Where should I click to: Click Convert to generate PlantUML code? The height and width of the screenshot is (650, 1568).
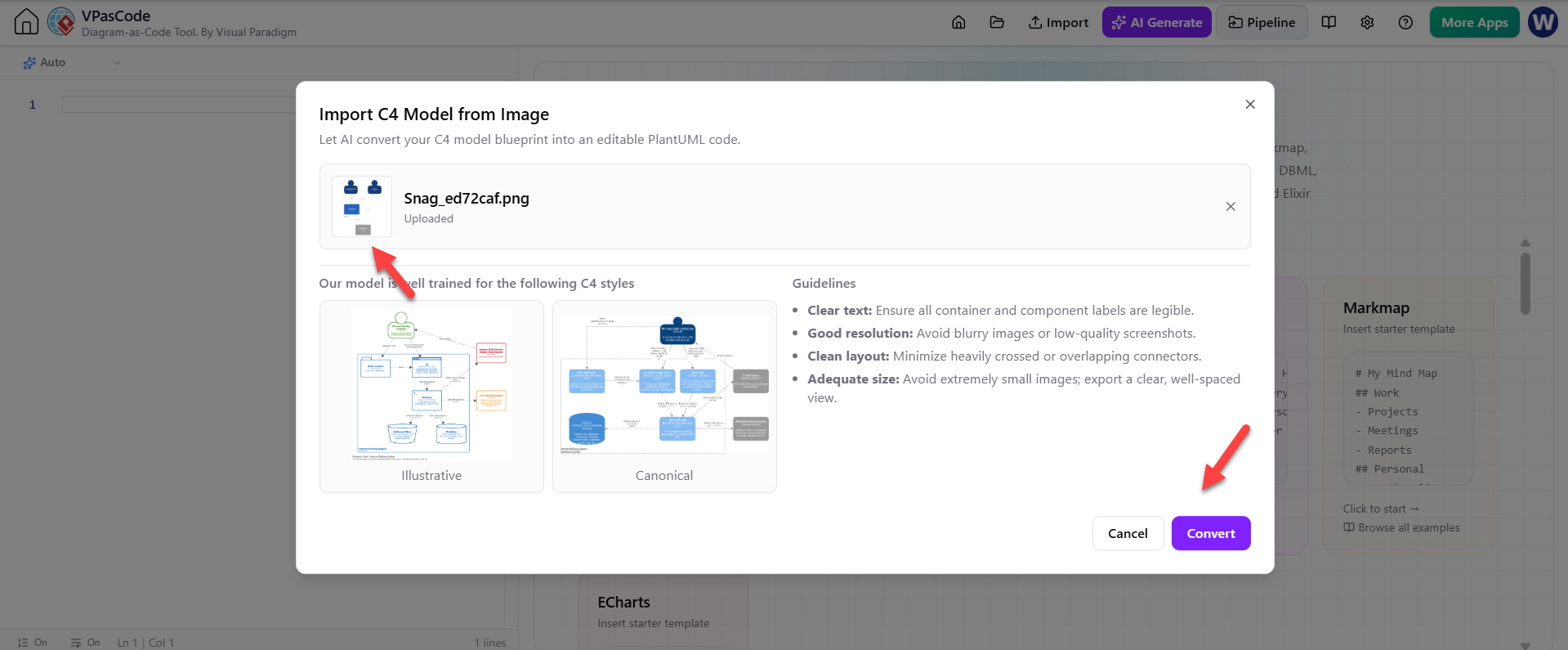pyautogui.click(x=1211, y=533)
